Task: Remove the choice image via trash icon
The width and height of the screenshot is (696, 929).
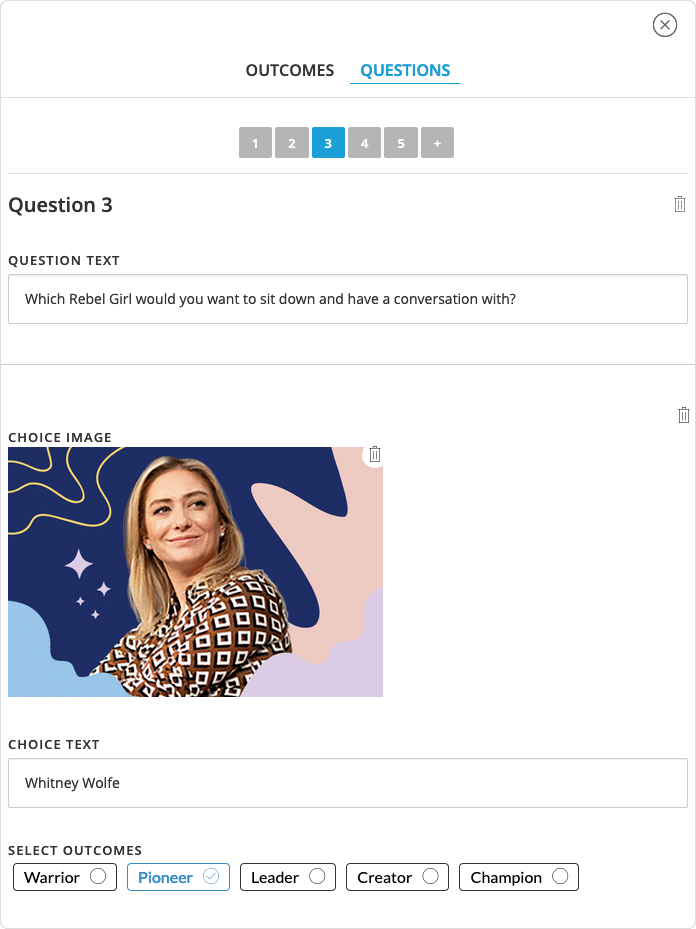Action: (x=375, y=455)
